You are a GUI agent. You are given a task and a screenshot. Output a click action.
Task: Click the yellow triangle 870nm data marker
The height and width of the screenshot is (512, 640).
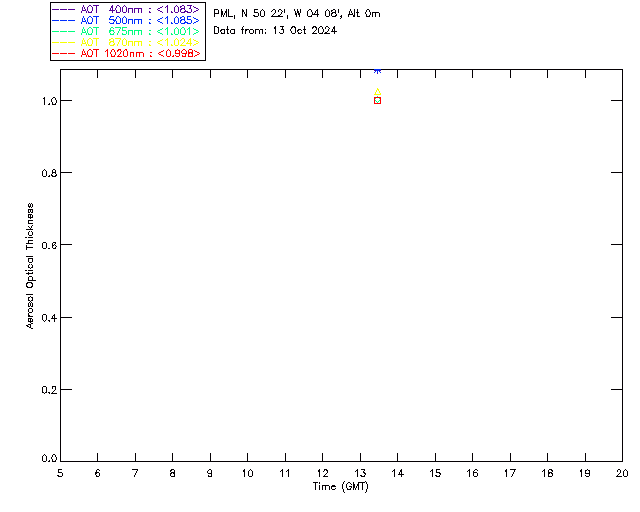(377, 92)
